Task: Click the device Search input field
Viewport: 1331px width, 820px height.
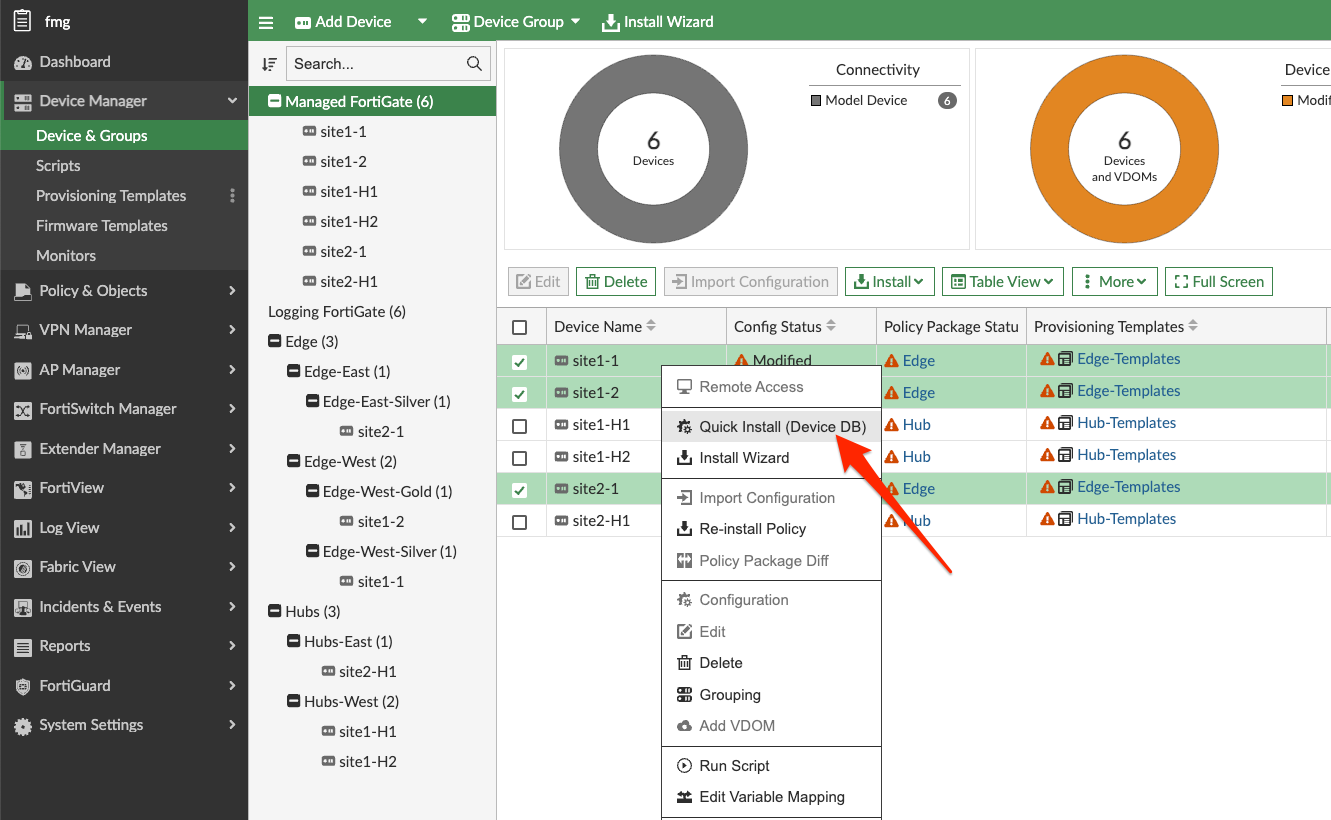Action: [388, 64]
